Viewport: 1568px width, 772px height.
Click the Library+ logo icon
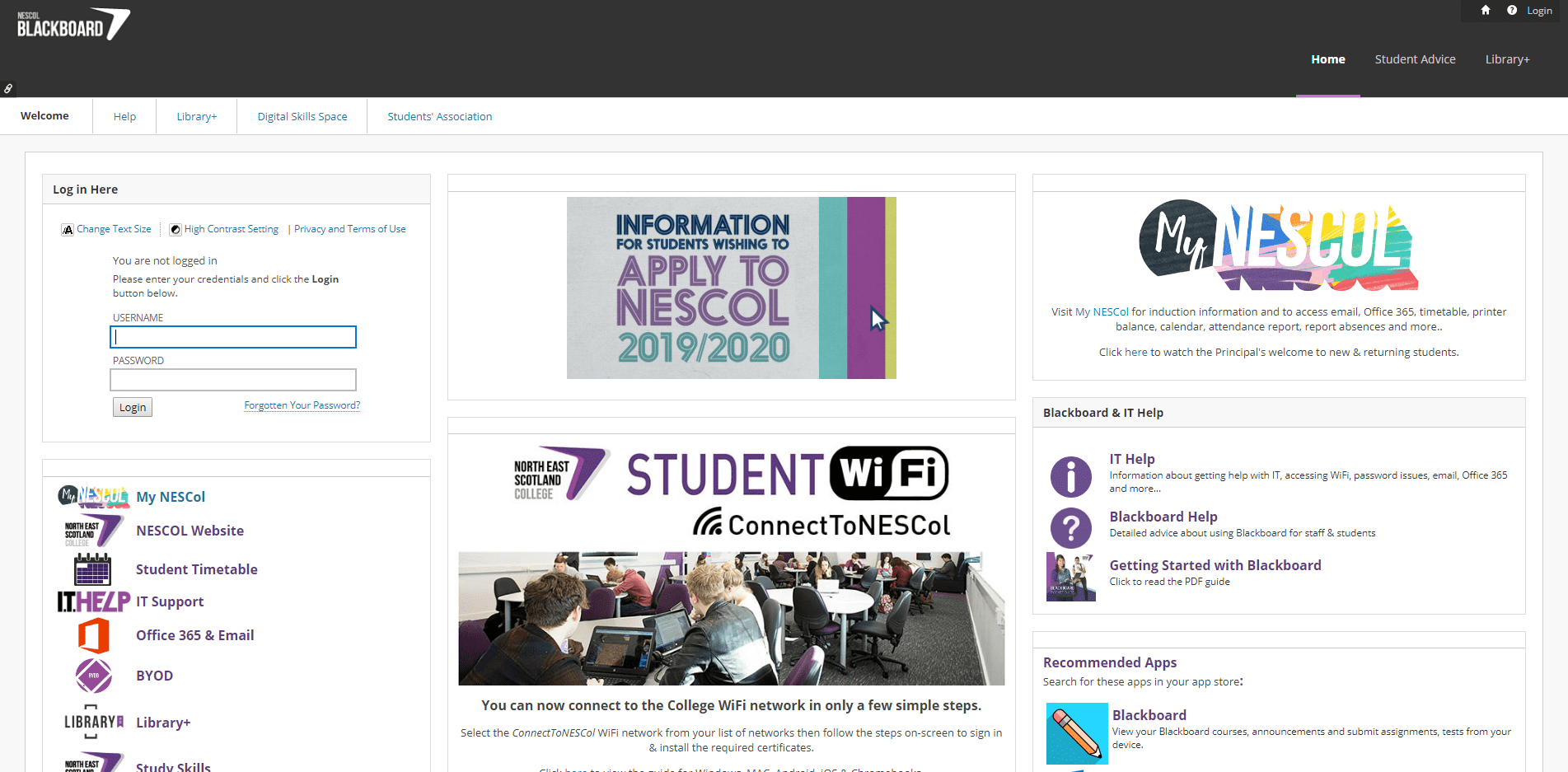[93, 722]
